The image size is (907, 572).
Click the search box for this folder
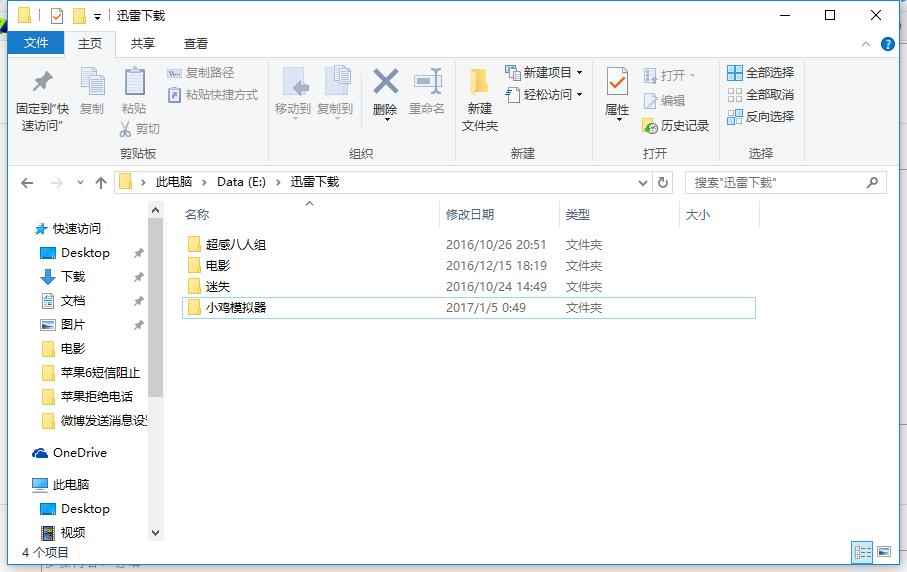pyautogui.click(x=775, y=183)
